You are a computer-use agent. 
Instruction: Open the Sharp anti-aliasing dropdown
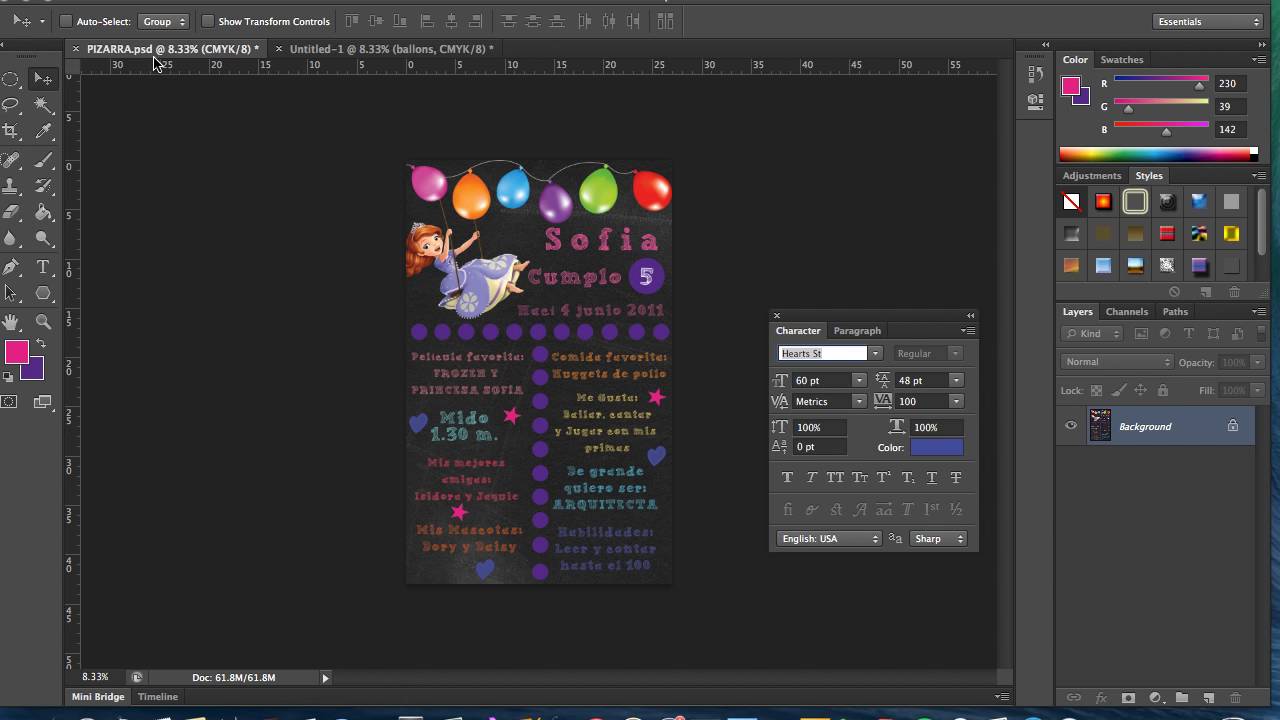[938, 538]
